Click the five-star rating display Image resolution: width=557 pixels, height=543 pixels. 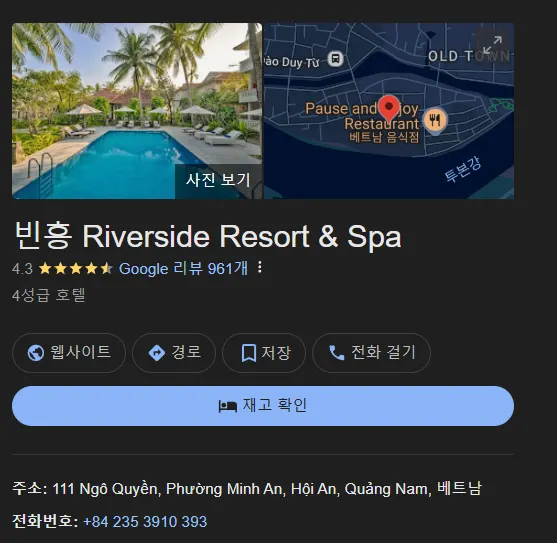(76, 268)
